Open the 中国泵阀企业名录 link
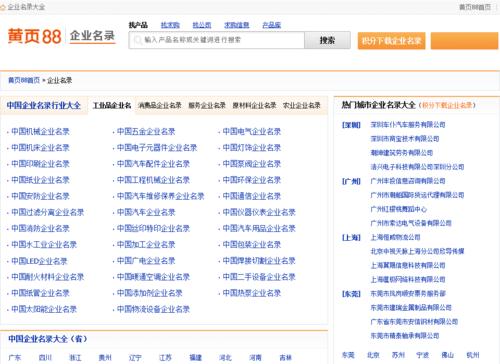 coord(252,164)
